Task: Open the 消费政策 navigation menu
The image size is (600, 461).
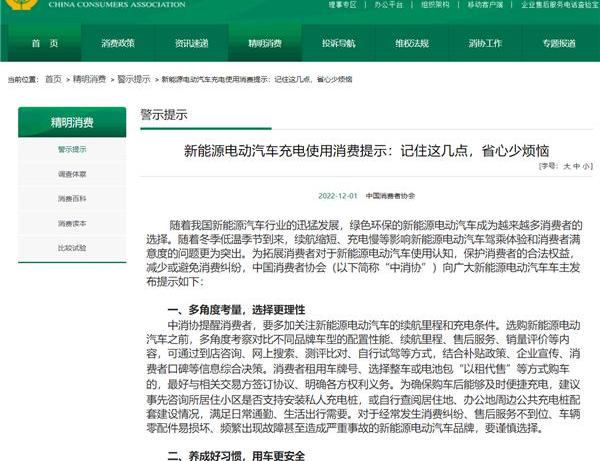Action: 117,44
